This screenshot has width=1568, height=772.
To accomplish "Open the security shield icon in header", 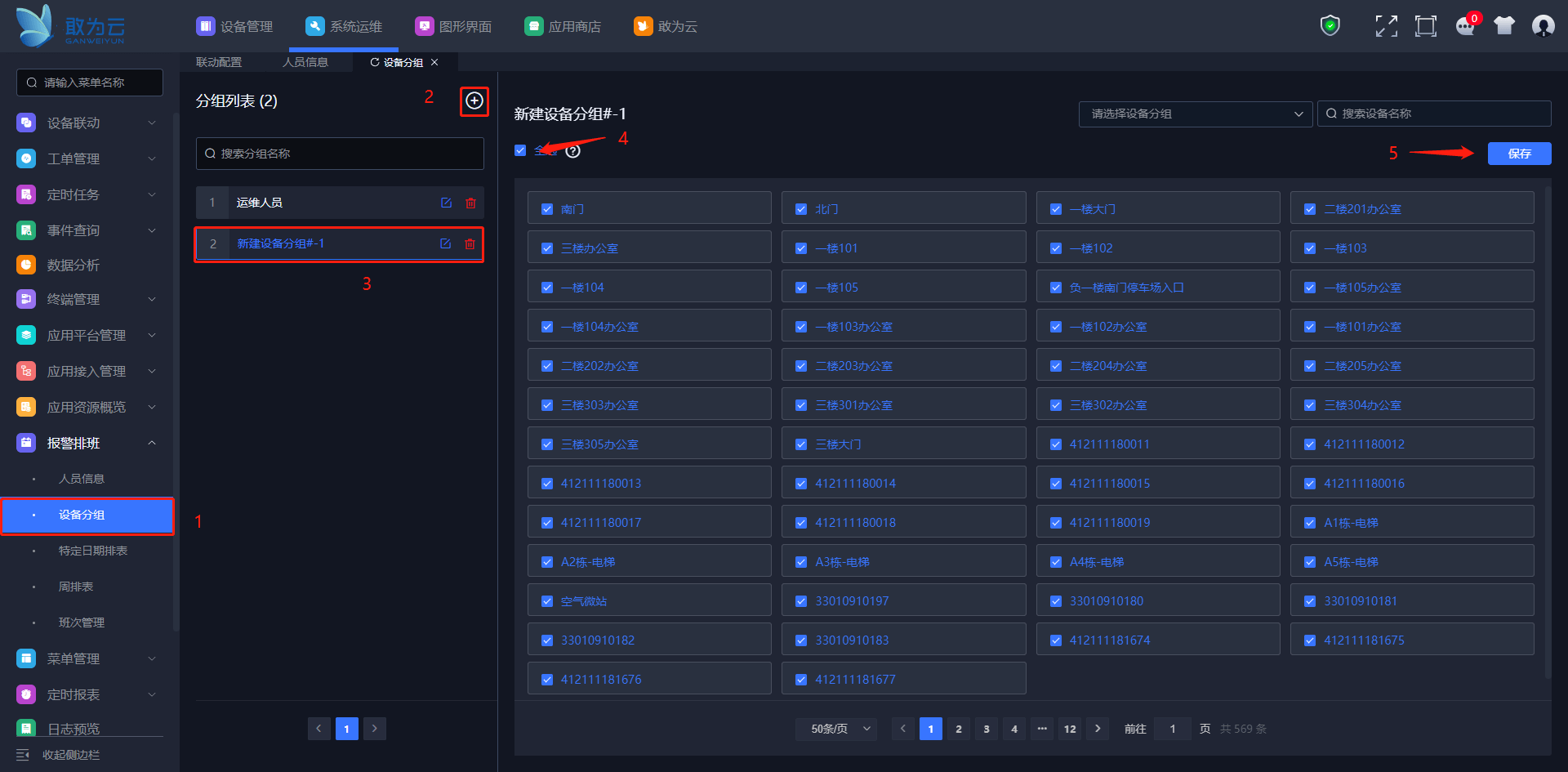I will click(1330, 26).
